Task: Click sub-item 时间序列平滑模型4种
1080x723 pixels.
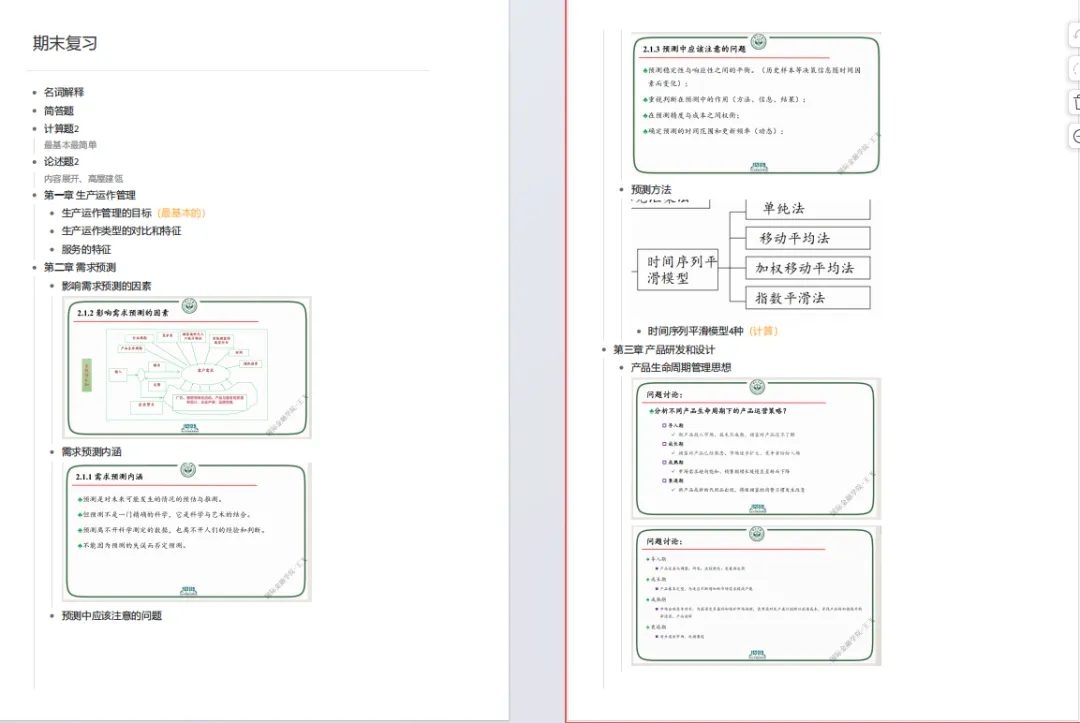Action: [695, 331]
